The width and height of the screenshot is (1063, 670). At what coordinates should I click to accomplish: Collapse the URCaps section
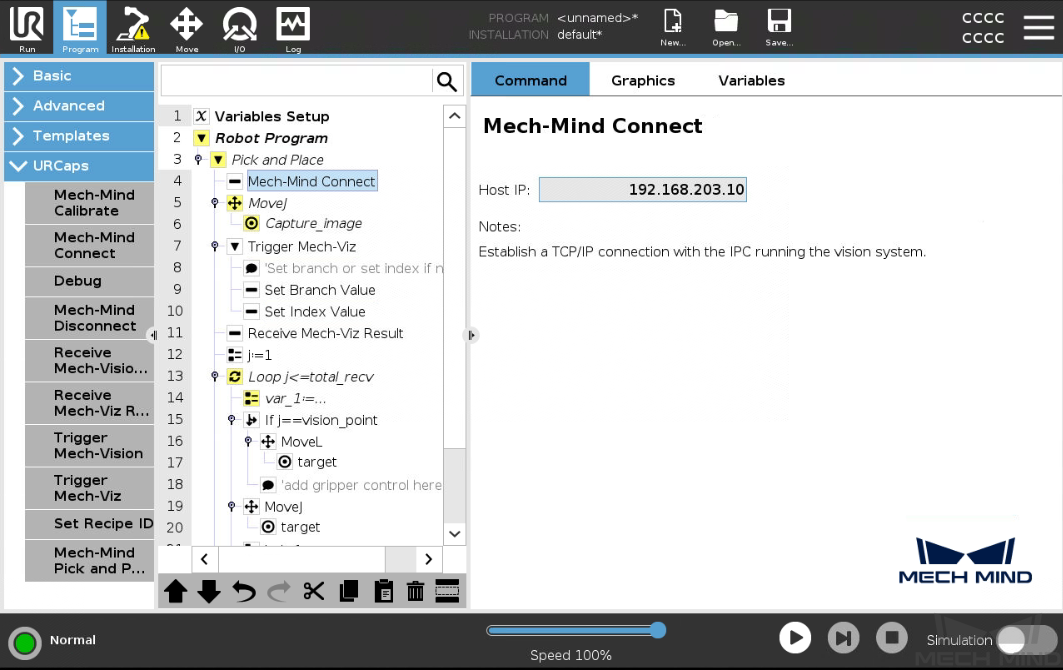point(79,165)
